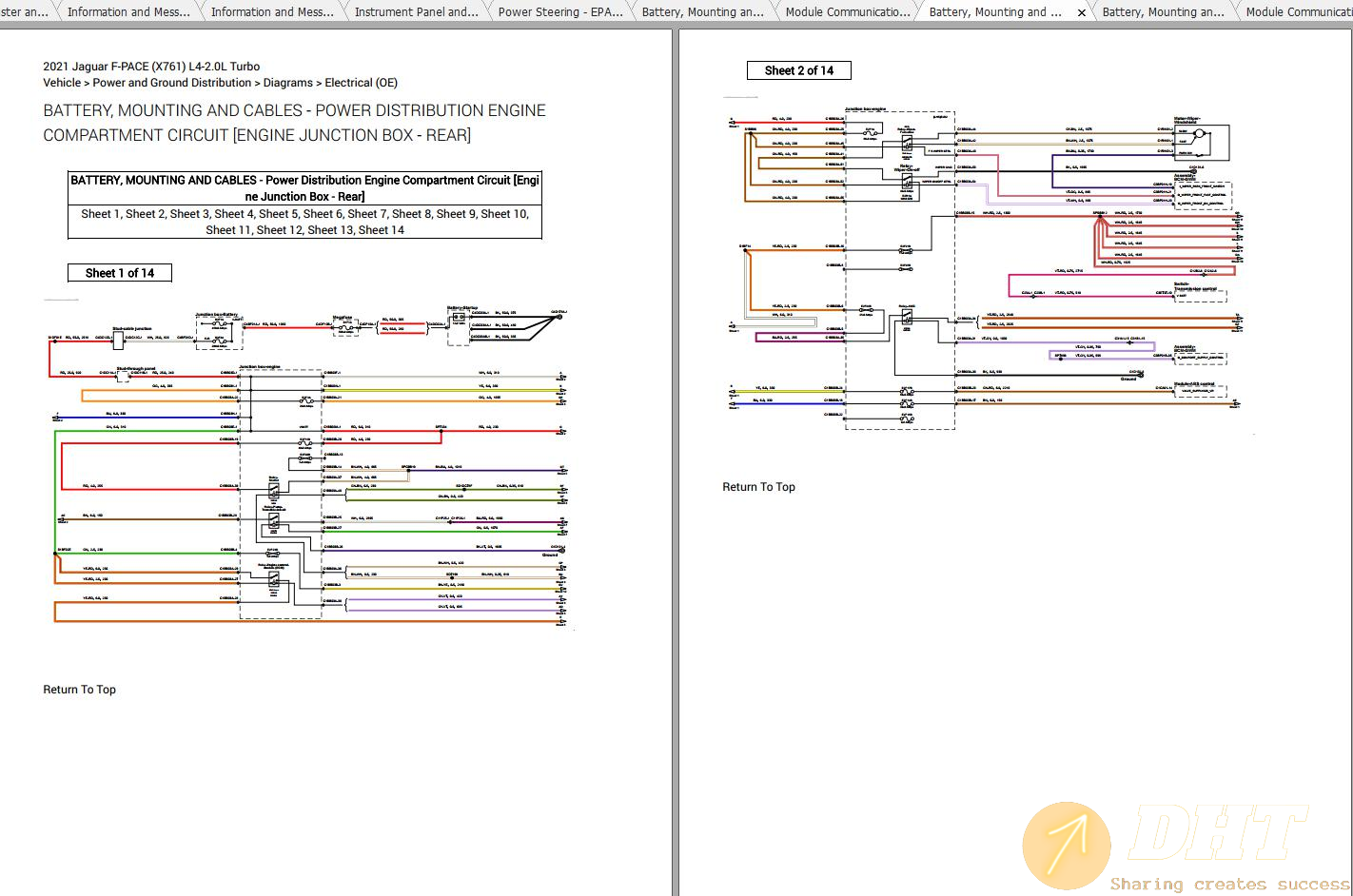Open Sheet 3 link in sheet list
The height and width of the screenshot is (896, 1353).
pos(188,214)
